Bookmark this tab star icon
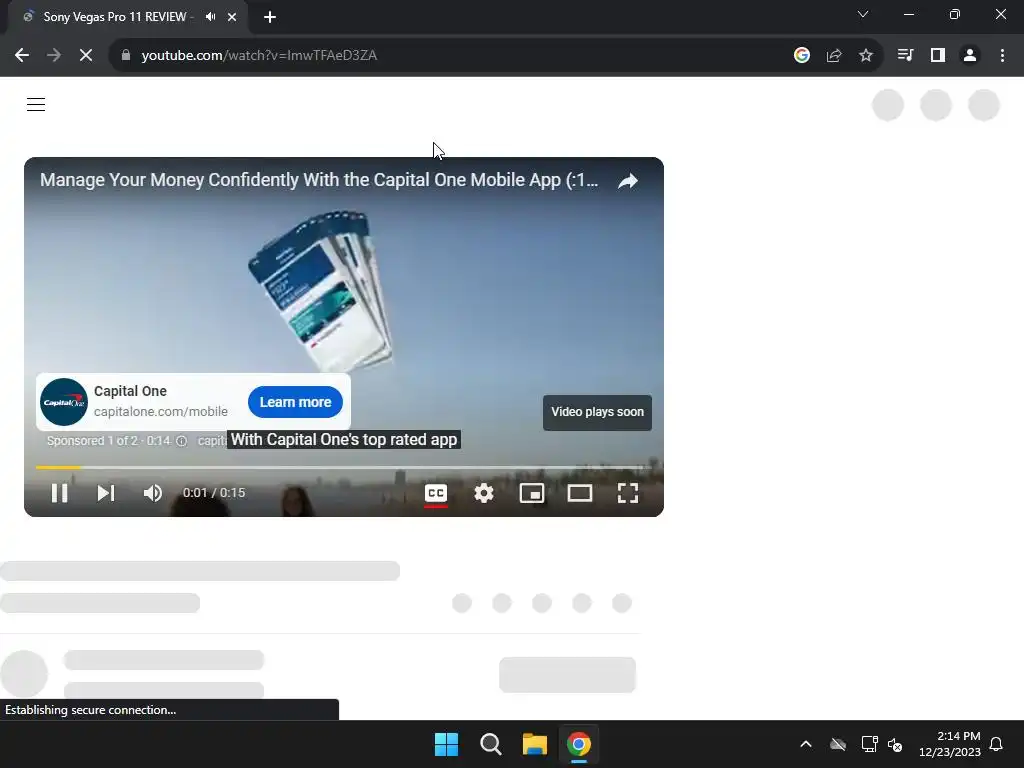The height and width of the screenshot is (768, 1024). (x=865, y=56)
